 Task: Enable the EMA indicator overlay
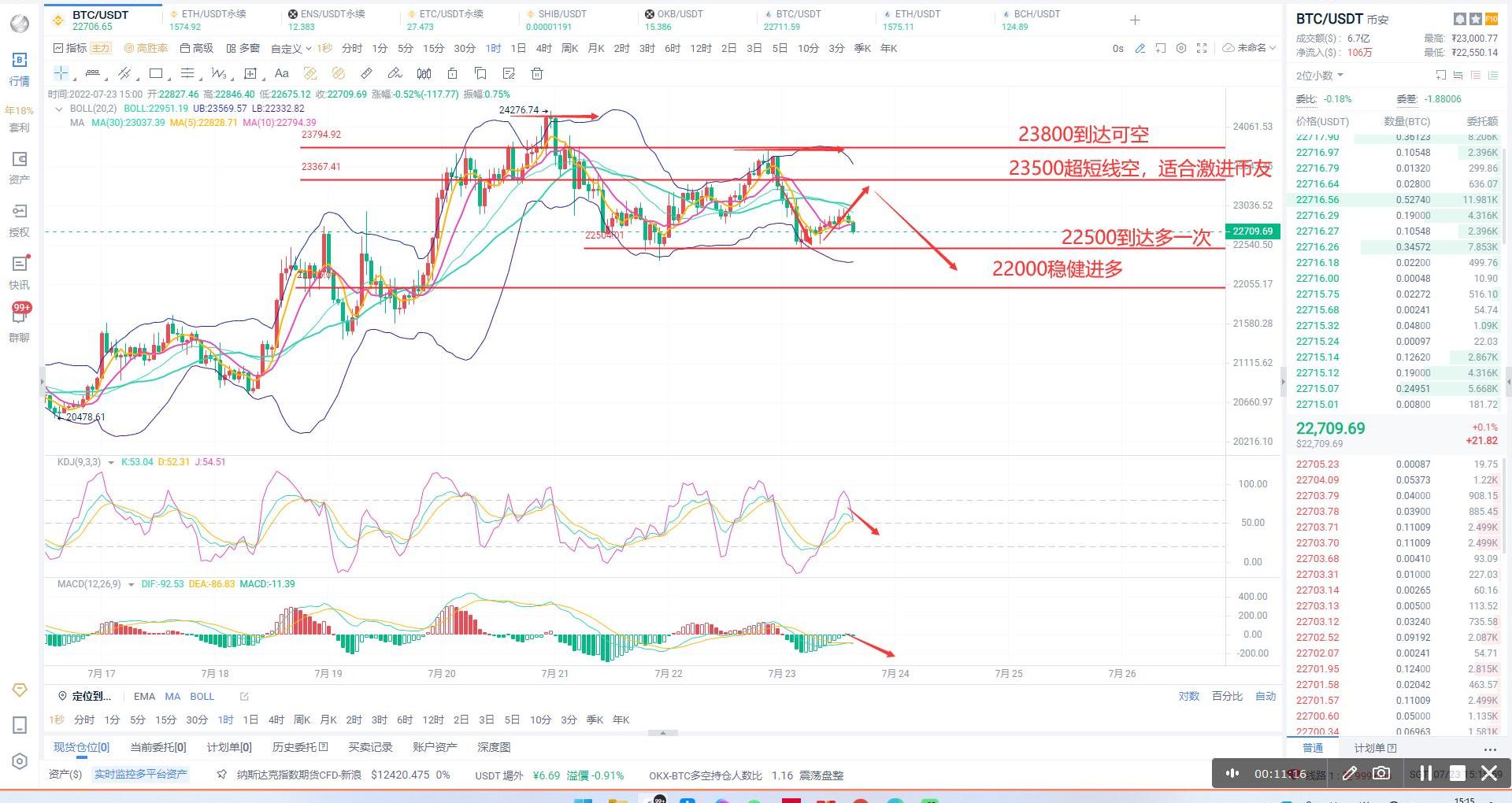(144, 696)
